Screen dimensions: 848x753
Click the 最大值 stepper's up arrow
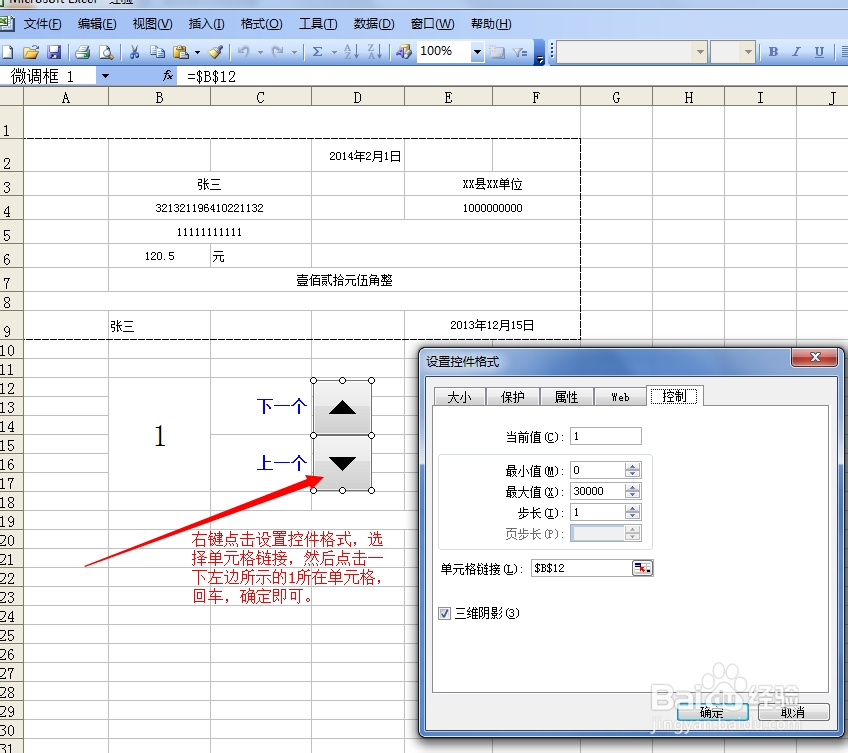632,486
